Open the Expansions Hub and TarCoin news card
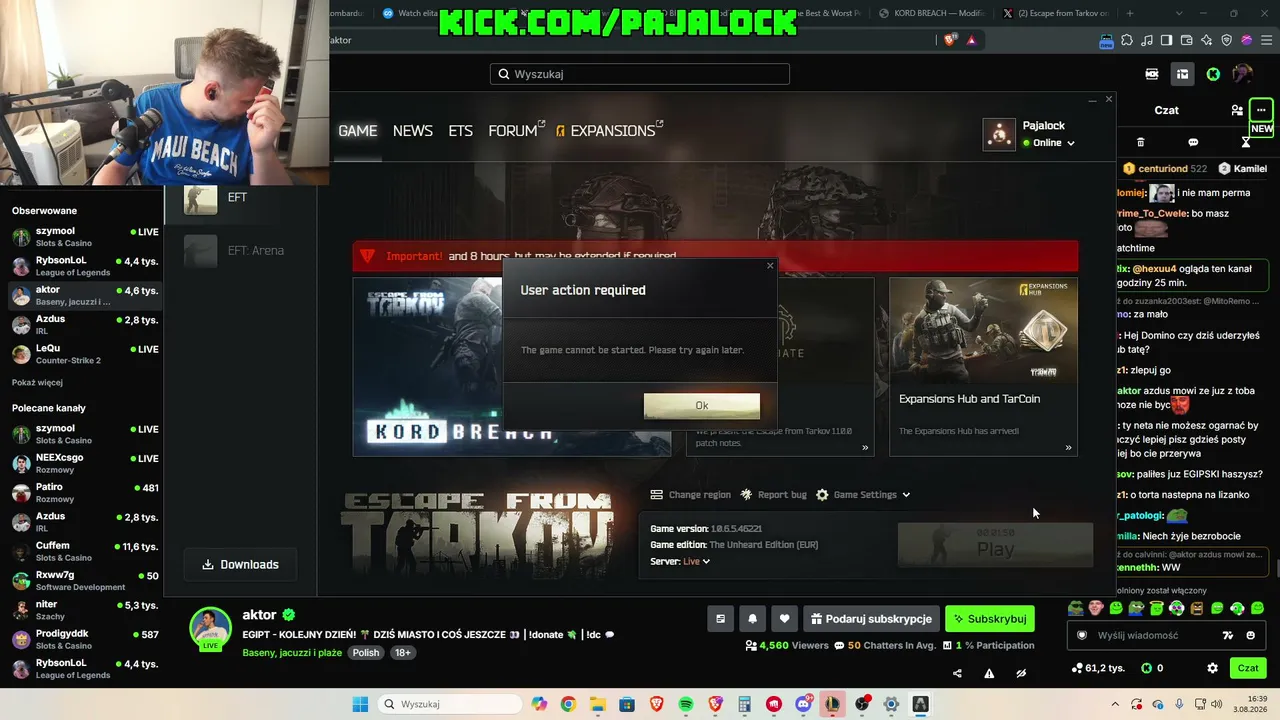 pyautogui.click(x=983, y=366)
